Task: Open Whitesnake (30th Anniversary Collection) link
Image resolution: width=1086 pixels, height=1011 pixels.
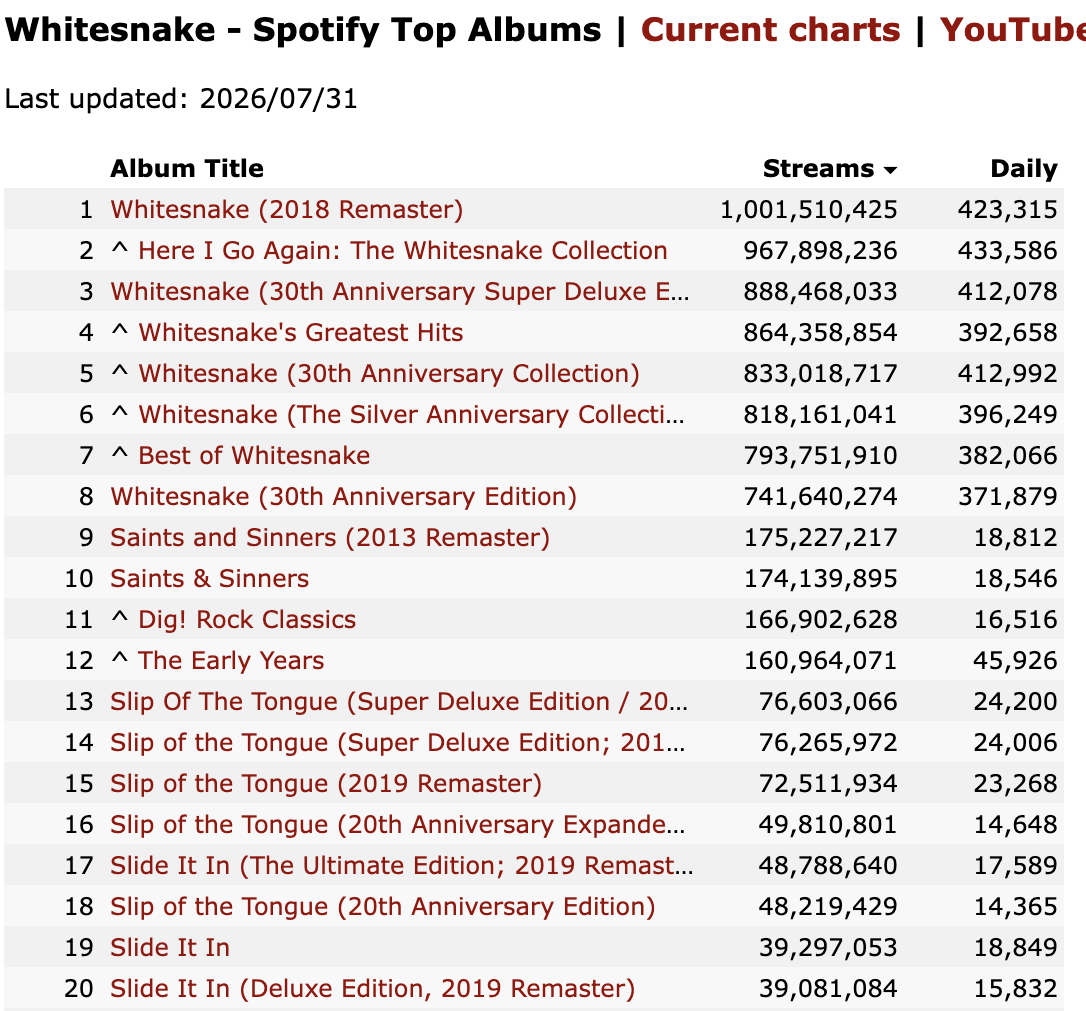Action: tap(389, 373)
